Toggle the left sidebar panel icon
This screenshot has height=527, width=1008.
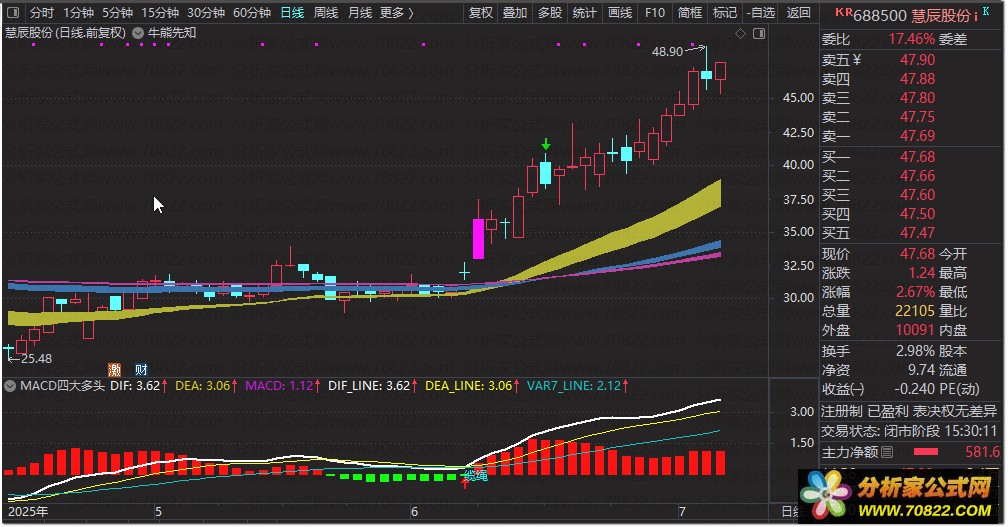click(x=13, y=12)
